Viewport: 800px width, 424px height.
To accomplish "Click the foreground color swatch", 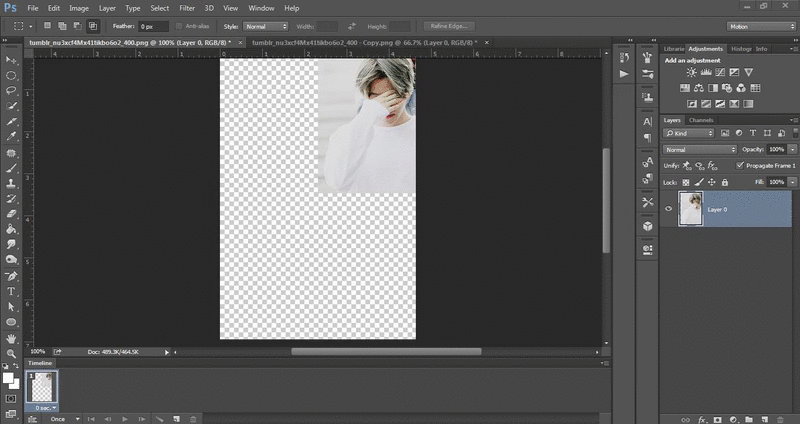I will 8,378.
